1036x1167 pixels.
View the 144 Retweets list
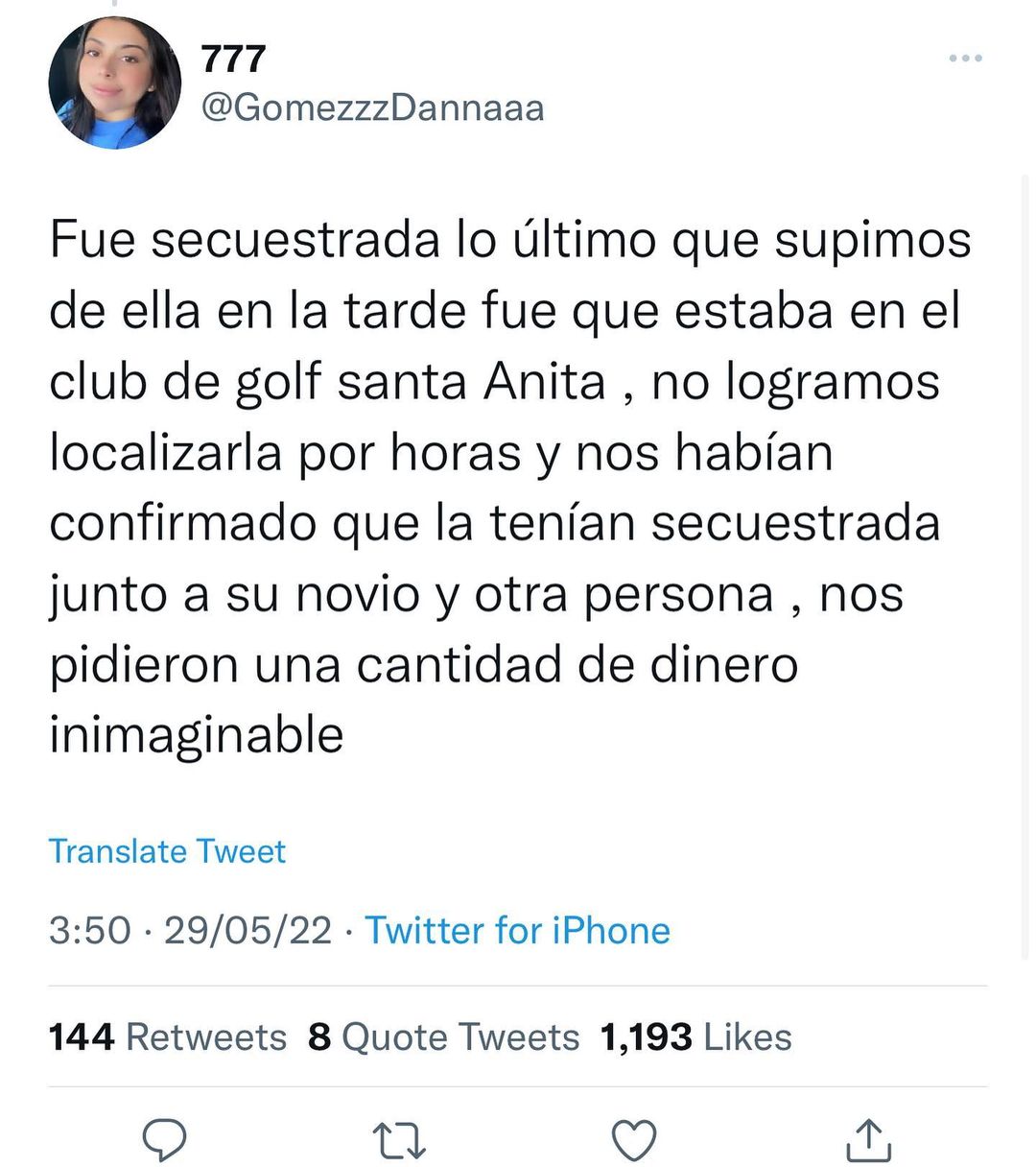pos(168,1036)
